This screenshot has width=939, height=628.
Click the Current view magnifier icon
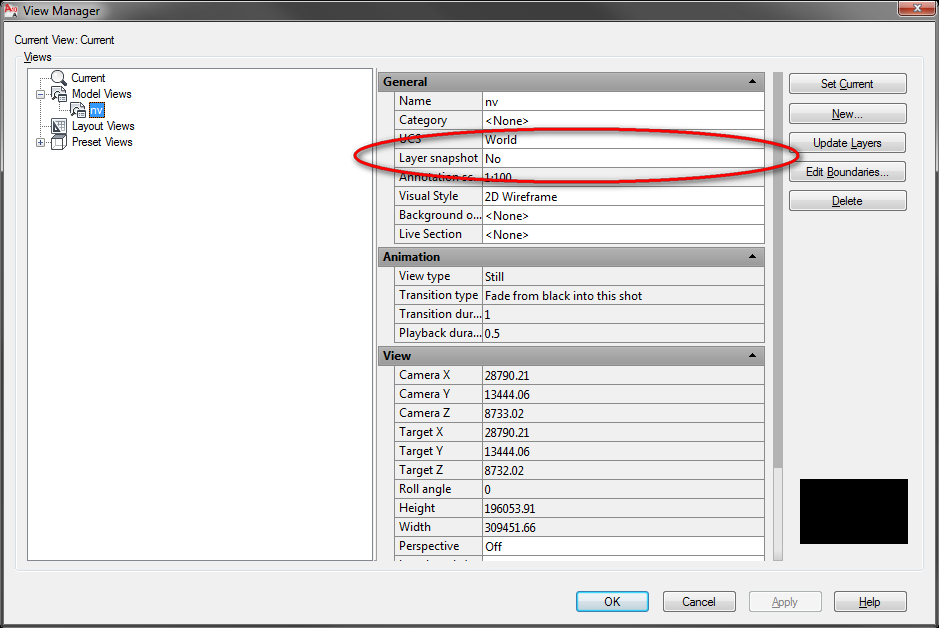59,78
